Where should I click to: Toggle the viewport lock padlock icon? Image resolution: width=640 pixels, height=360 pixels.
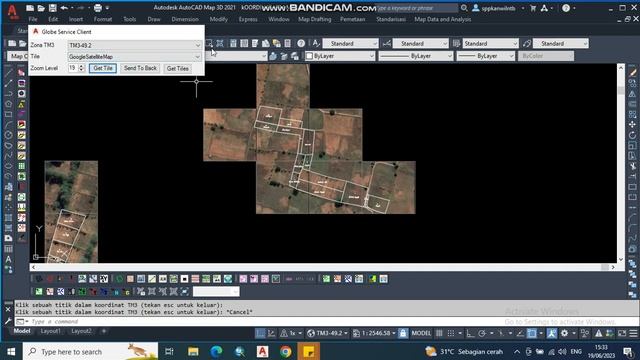(402, 333)
